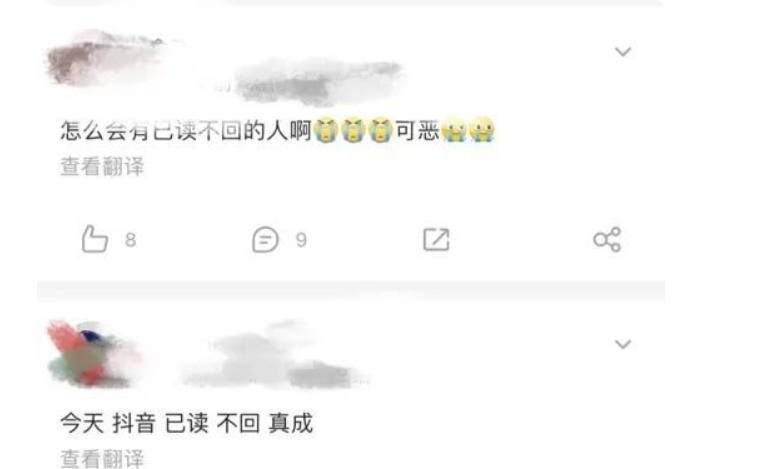Tap the like count 8
This screenshot has width=763, height=469.
(x=130, y=240)
